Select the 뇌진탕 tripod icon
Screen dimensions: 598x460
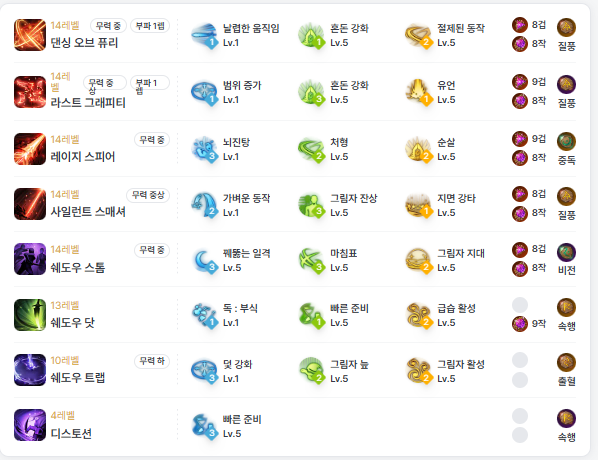tap(204, 149)
